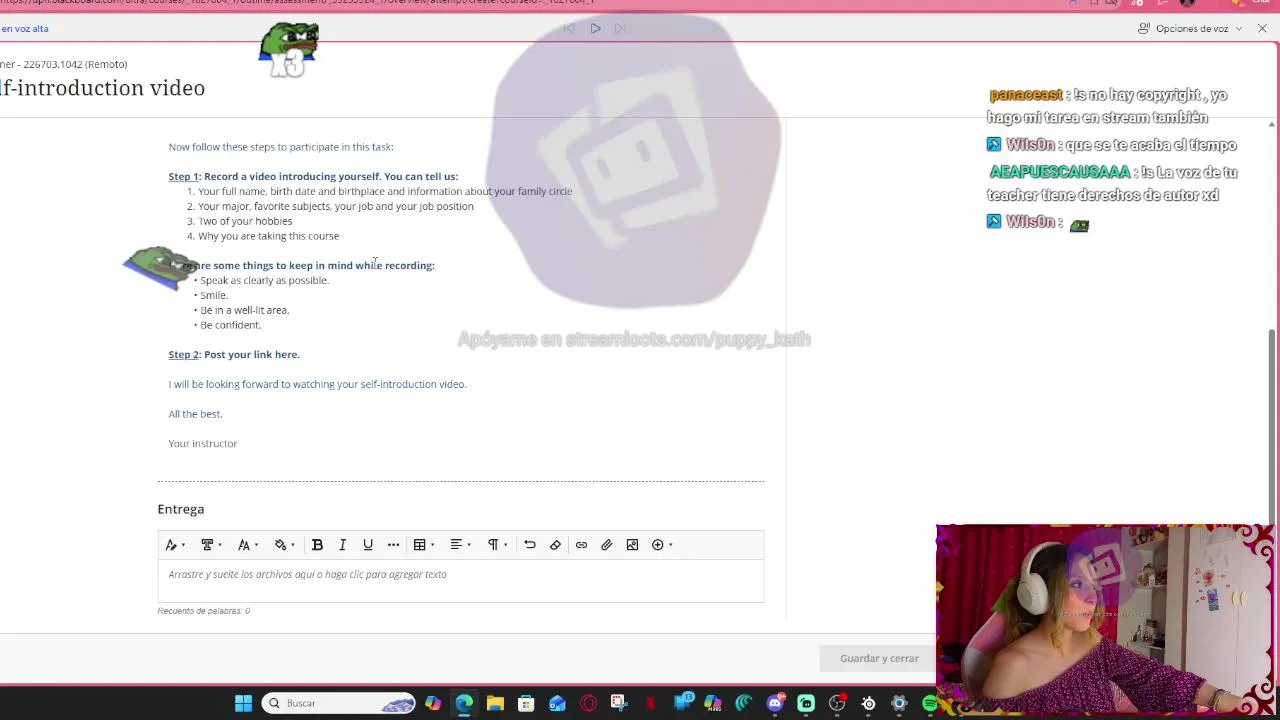
Task: Click 'Two of your hobbies' list item
Action: coord(245,221)
